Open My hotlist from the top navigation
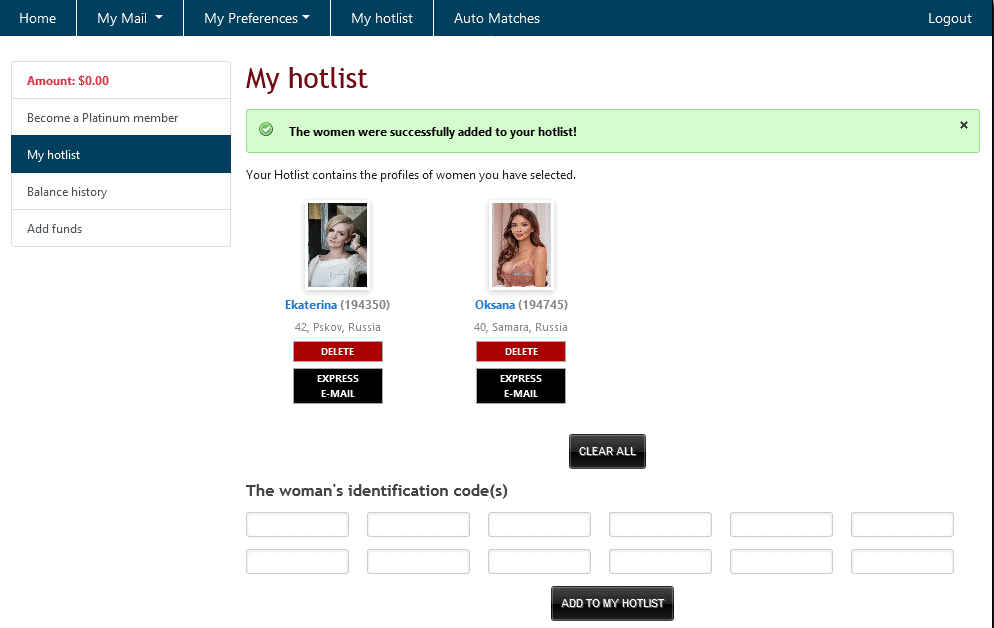Image resolution: width=994 pixels, height=628 pixels. pos(382,18)
